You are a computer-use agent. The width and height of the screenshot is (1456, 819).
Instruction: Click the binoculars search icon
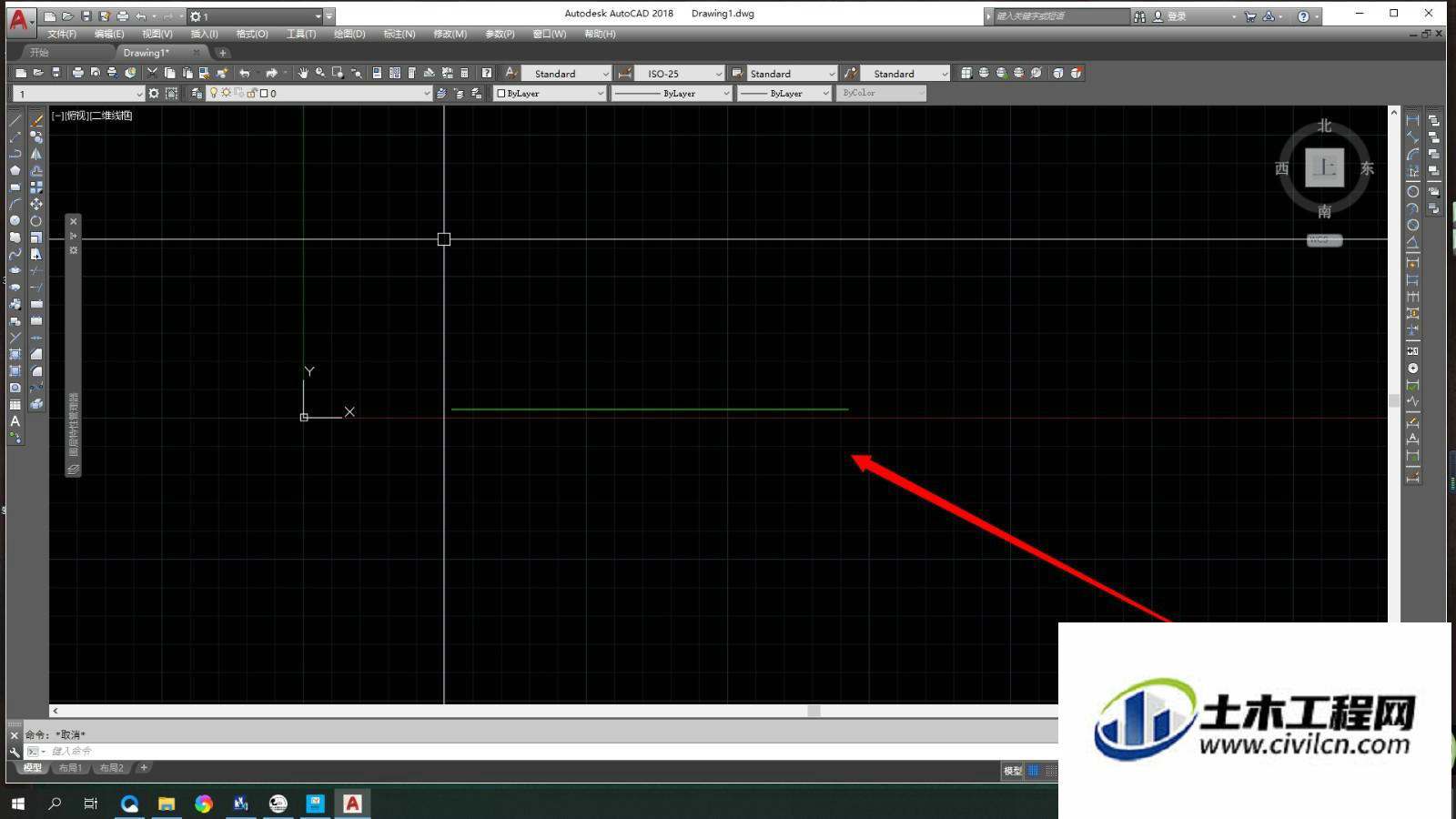(1139, 16)
